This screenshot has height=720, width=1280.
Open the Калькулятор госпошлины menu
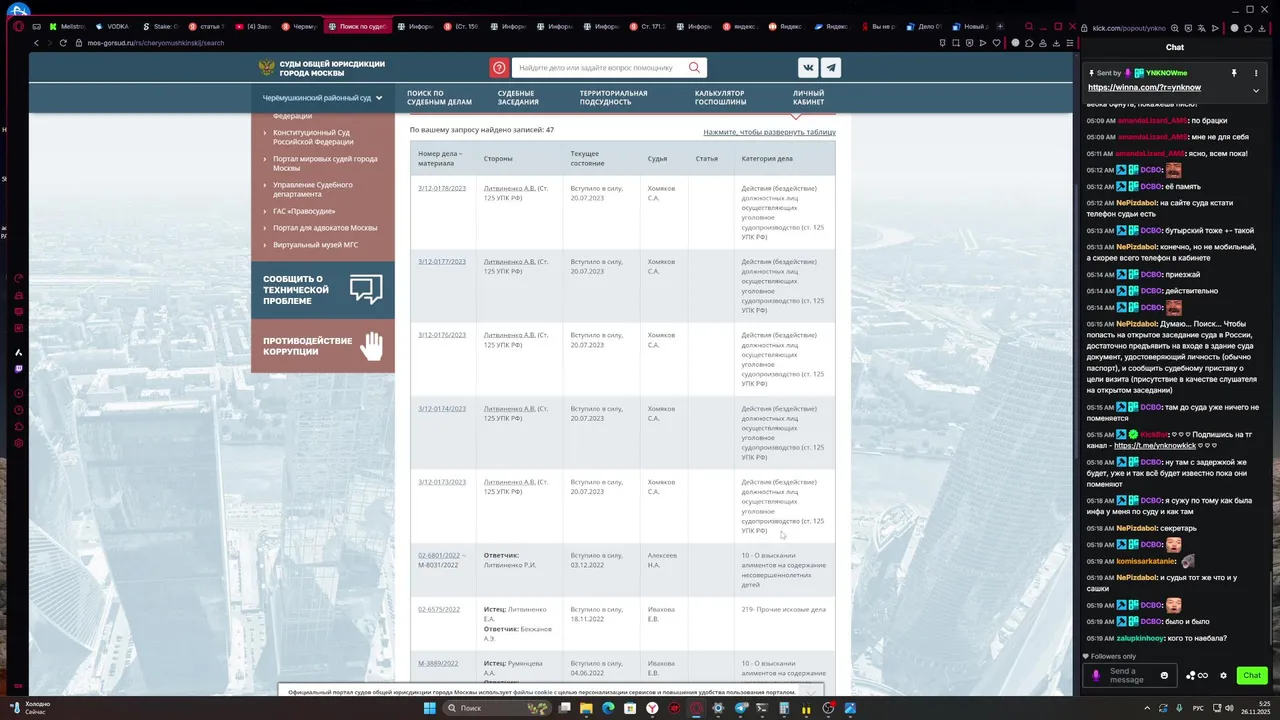[721, 98]
